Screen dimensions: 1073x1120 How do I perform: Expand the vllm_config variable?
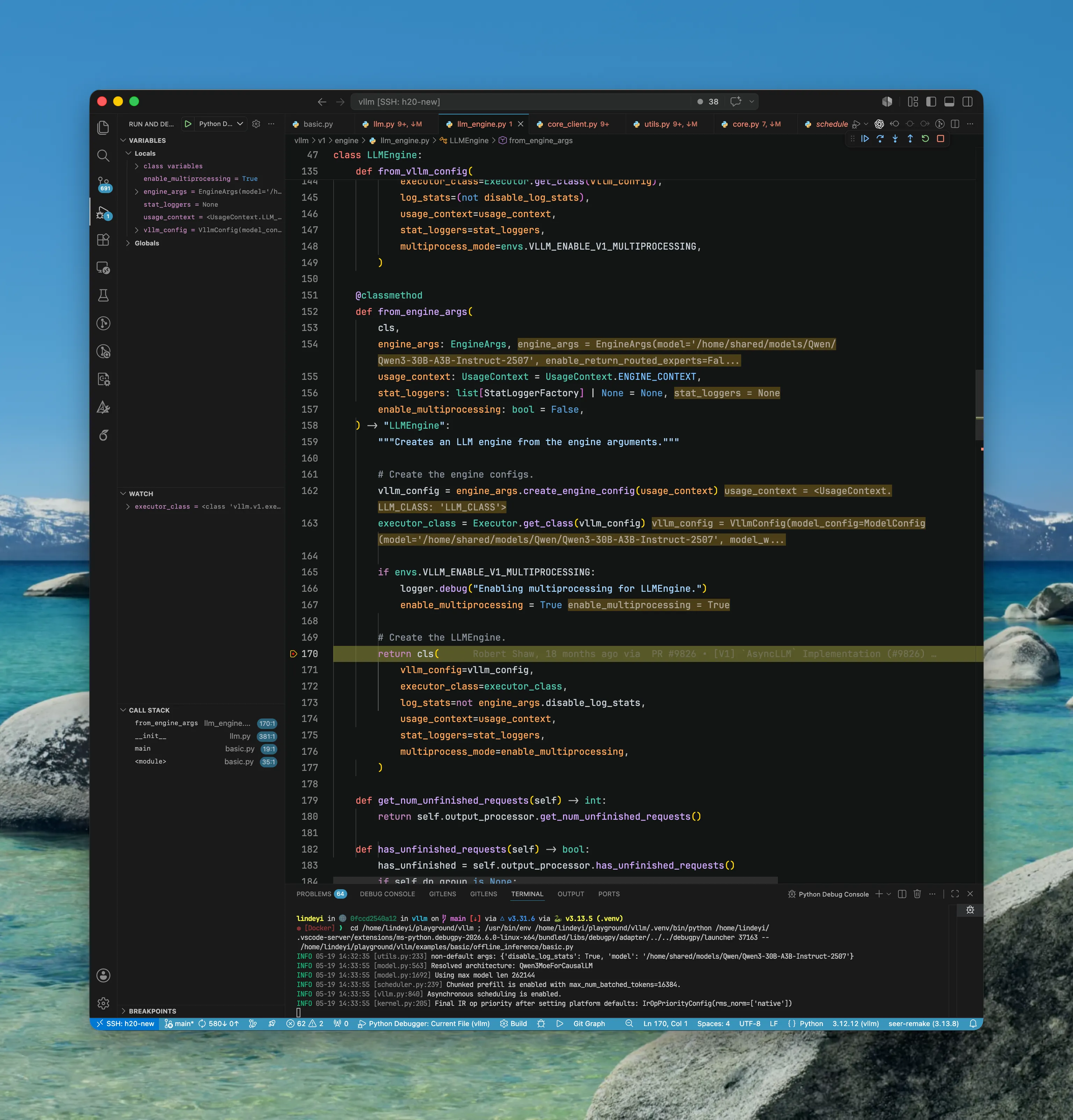(137, 230)
